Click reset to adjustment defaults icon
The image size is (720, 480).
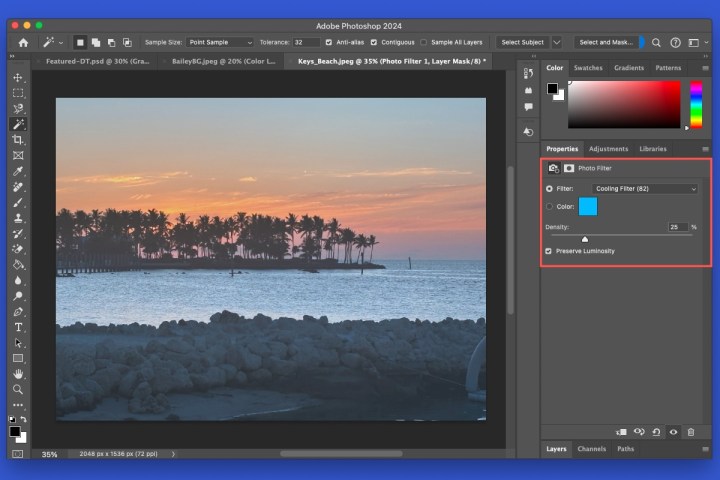point(656,432)
